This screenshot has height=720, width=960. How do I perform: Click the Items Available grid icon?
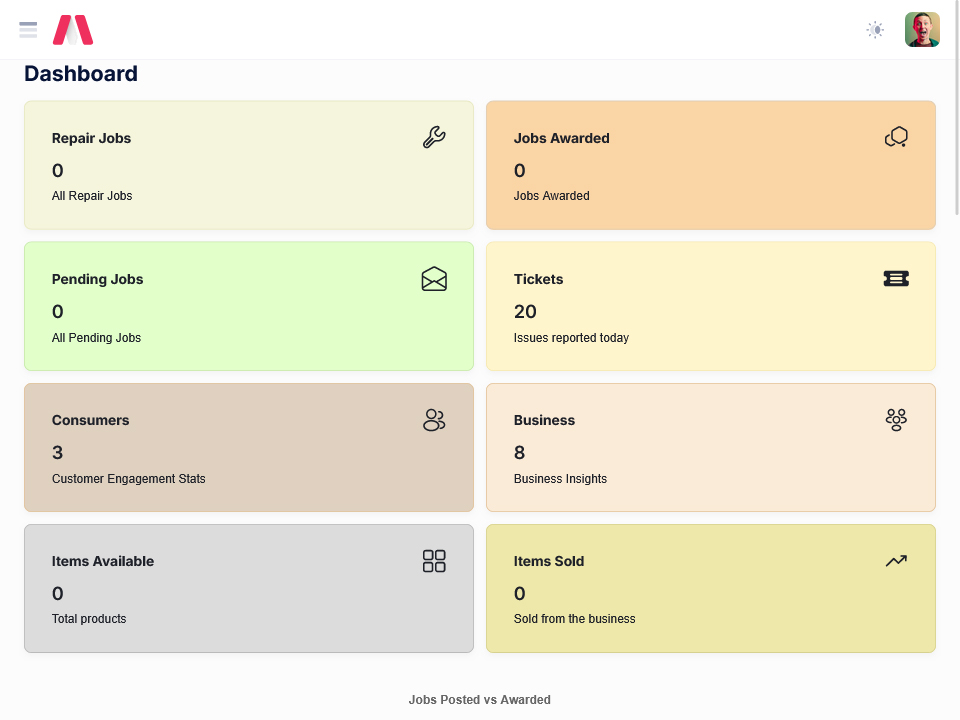(x=434, y=561)
